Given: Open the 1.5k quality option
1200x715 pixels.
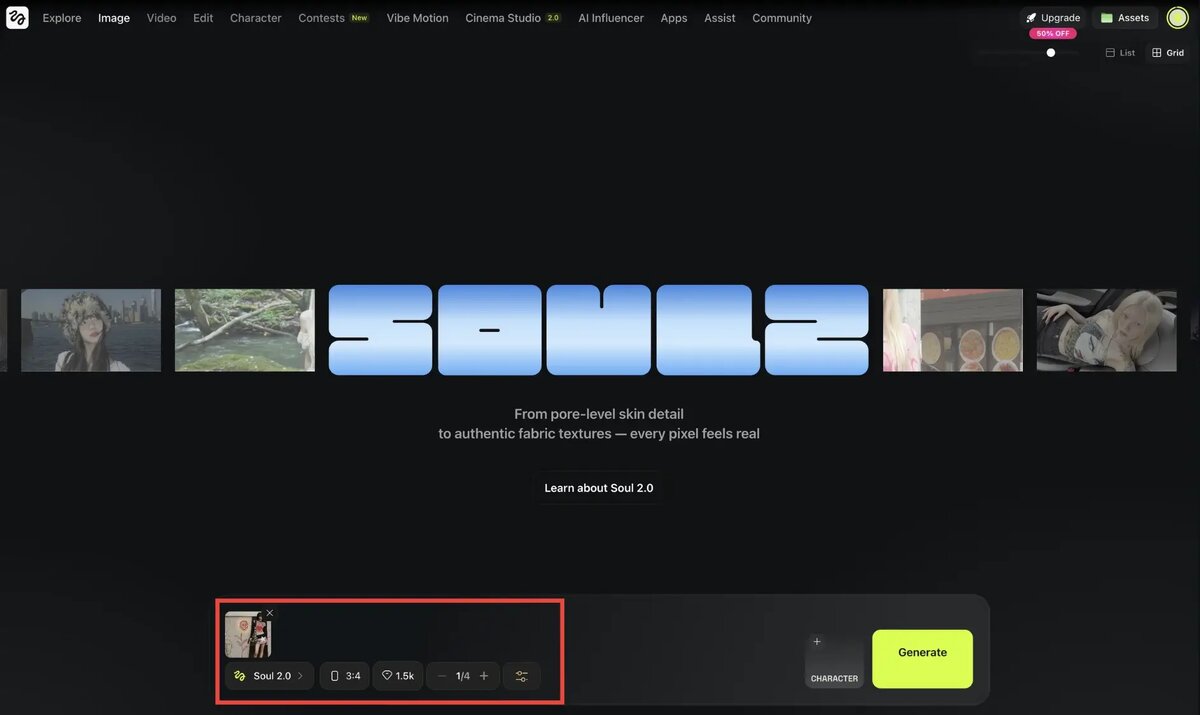Looking at the screenshot, I should (398, 676).
